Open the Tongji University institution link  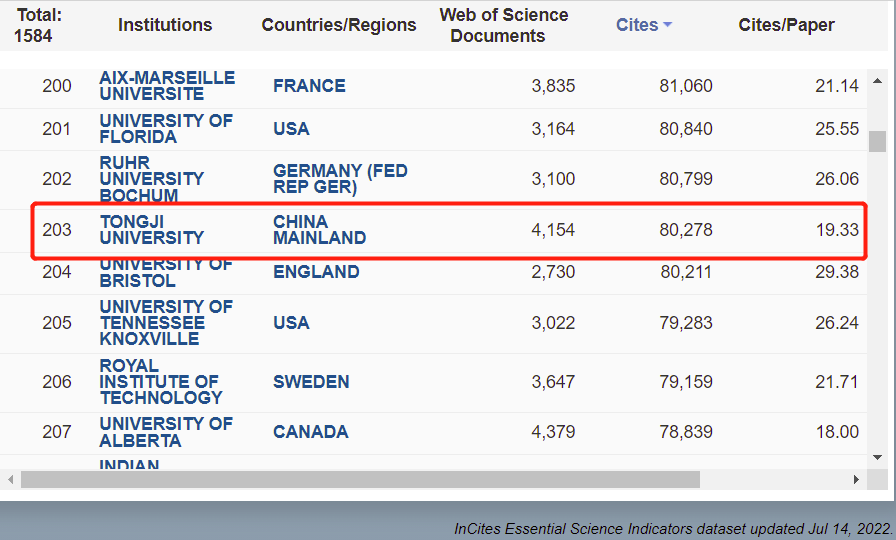point(151,230)
